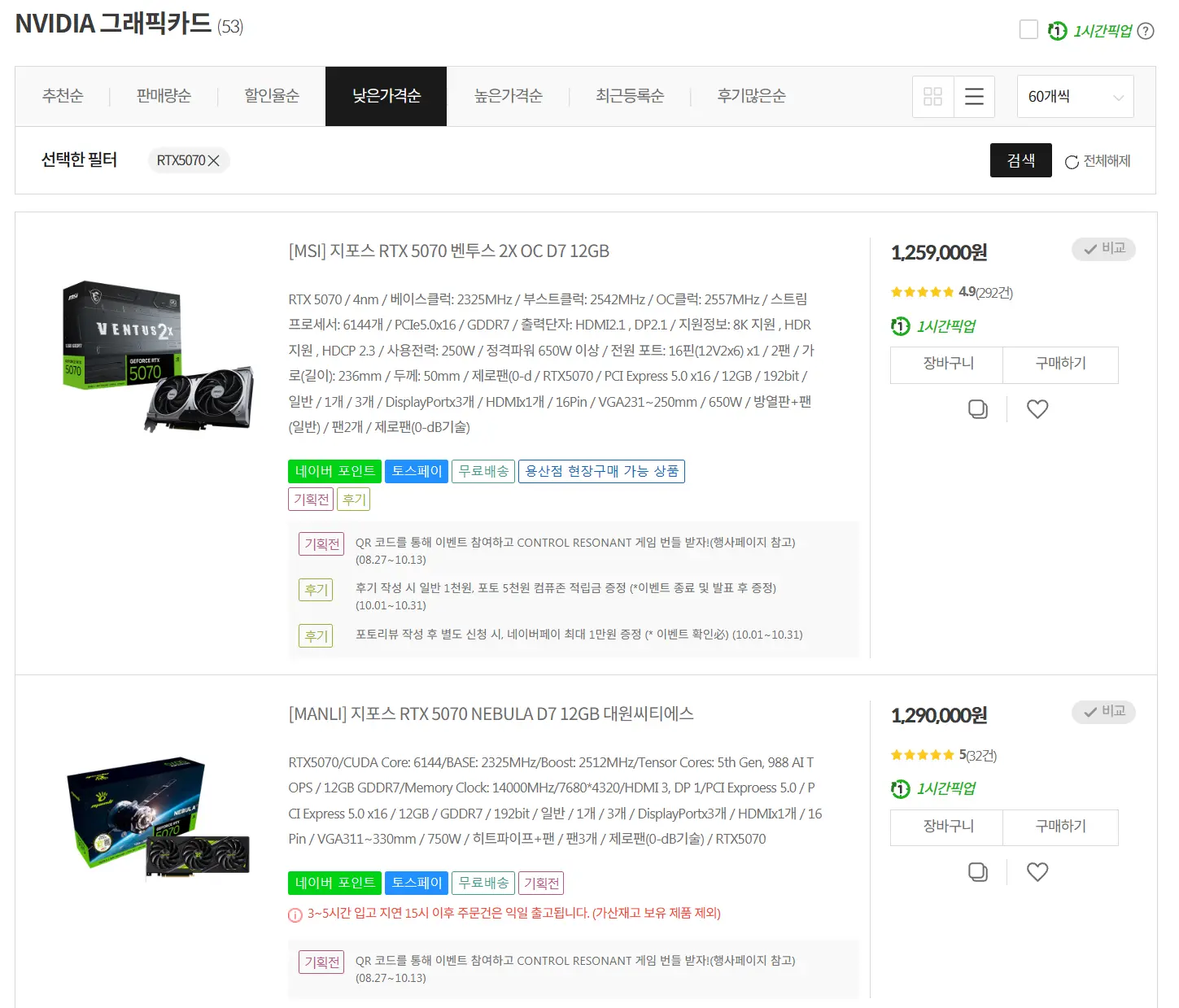Click 구매하기 for MANLI Nebula 5070
This screenshot has width=1179, height=1008.
(x=1060, y=827)
